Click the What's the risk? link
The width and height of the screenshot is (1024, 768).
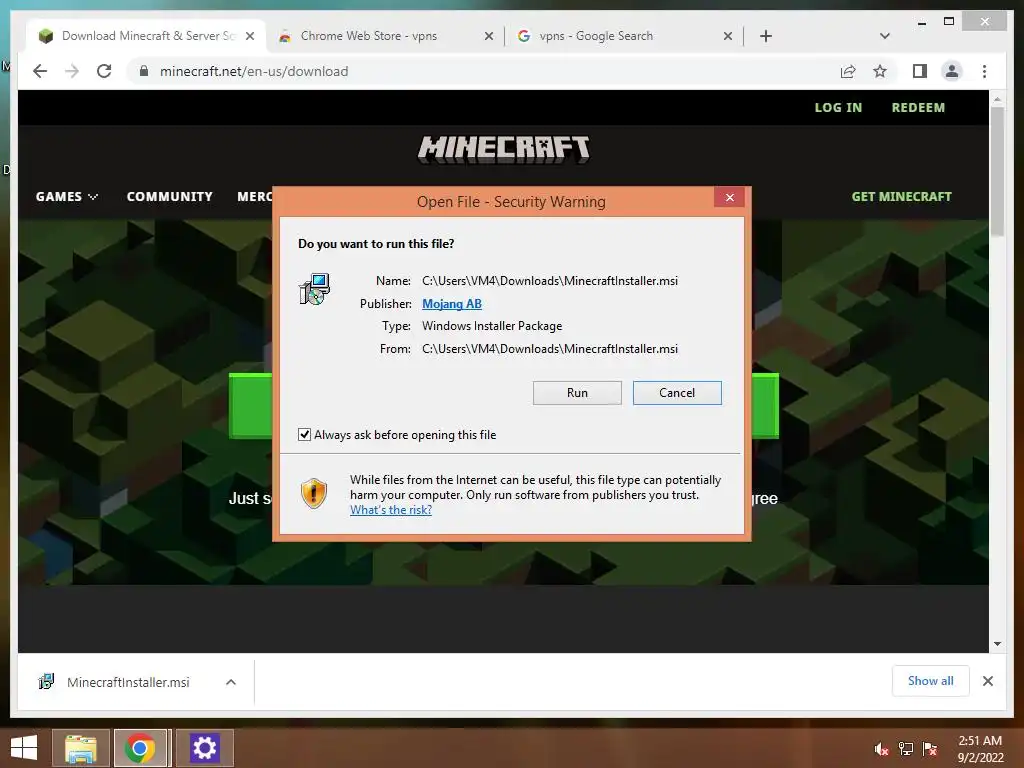(391, 510)
